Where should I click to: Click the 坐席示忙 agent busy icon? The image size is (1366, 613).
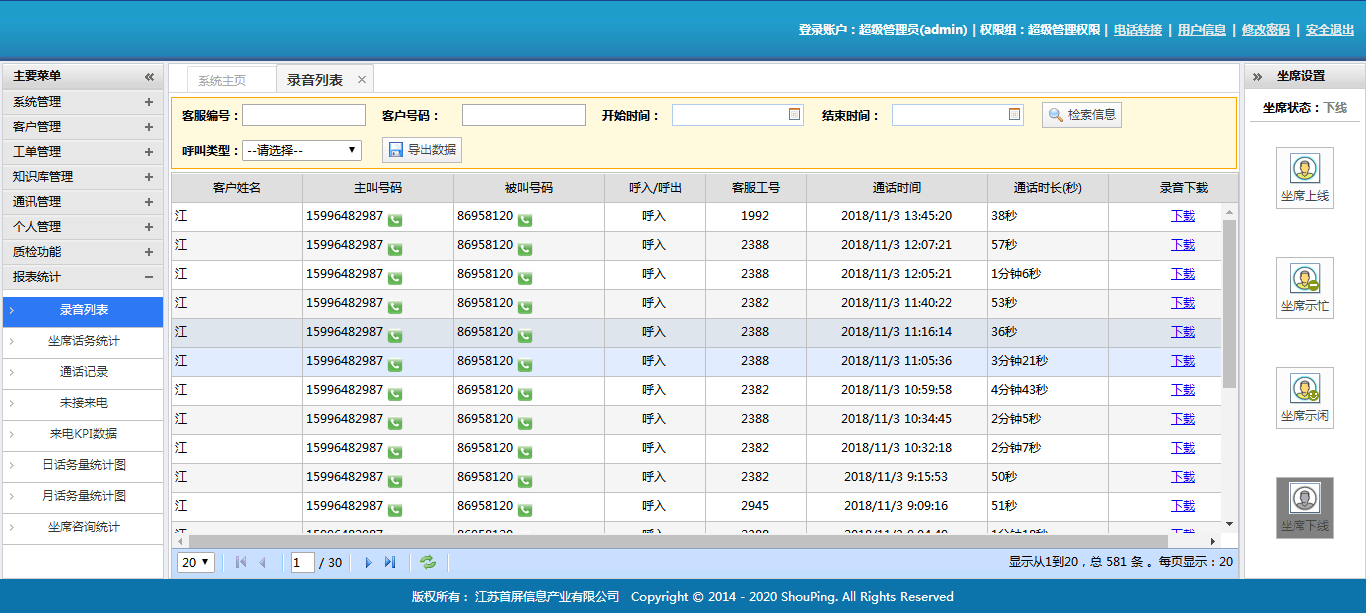1304,288
